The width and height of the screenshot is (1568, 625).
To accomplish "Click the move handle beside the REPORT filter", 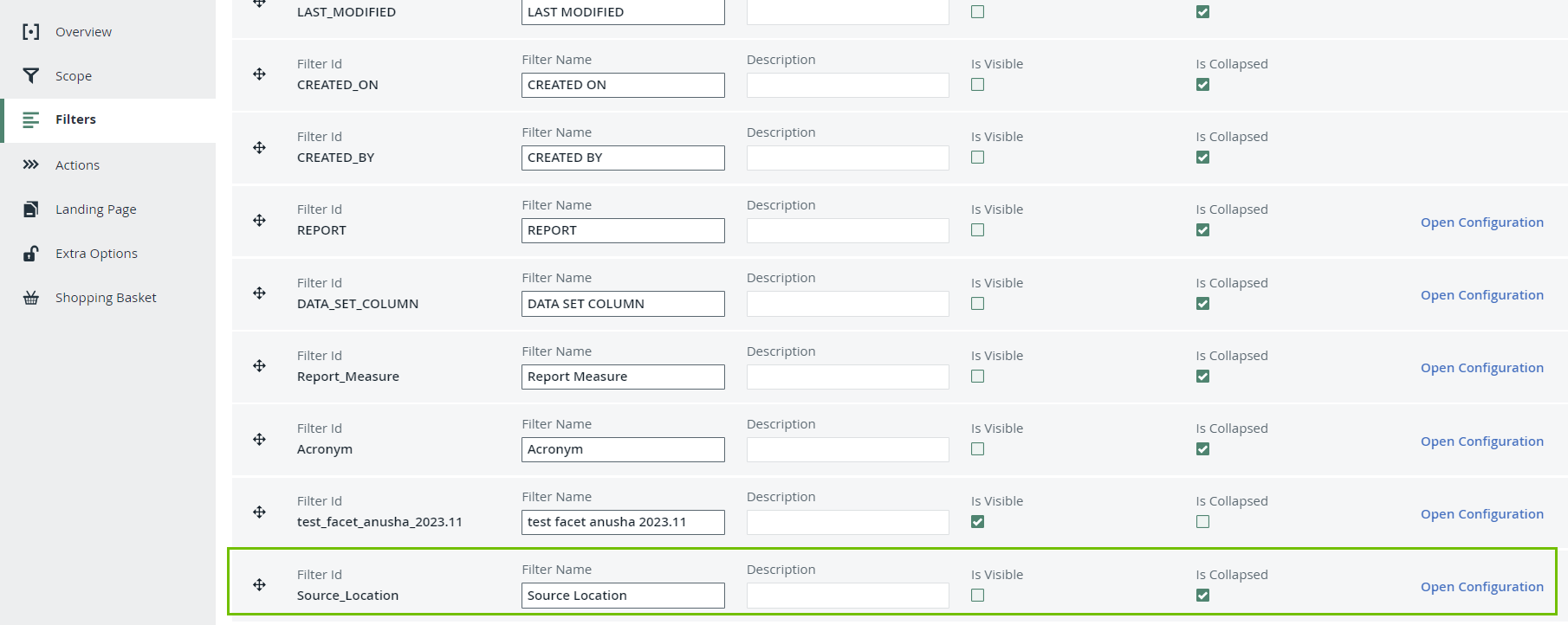I will pos(259,221).
